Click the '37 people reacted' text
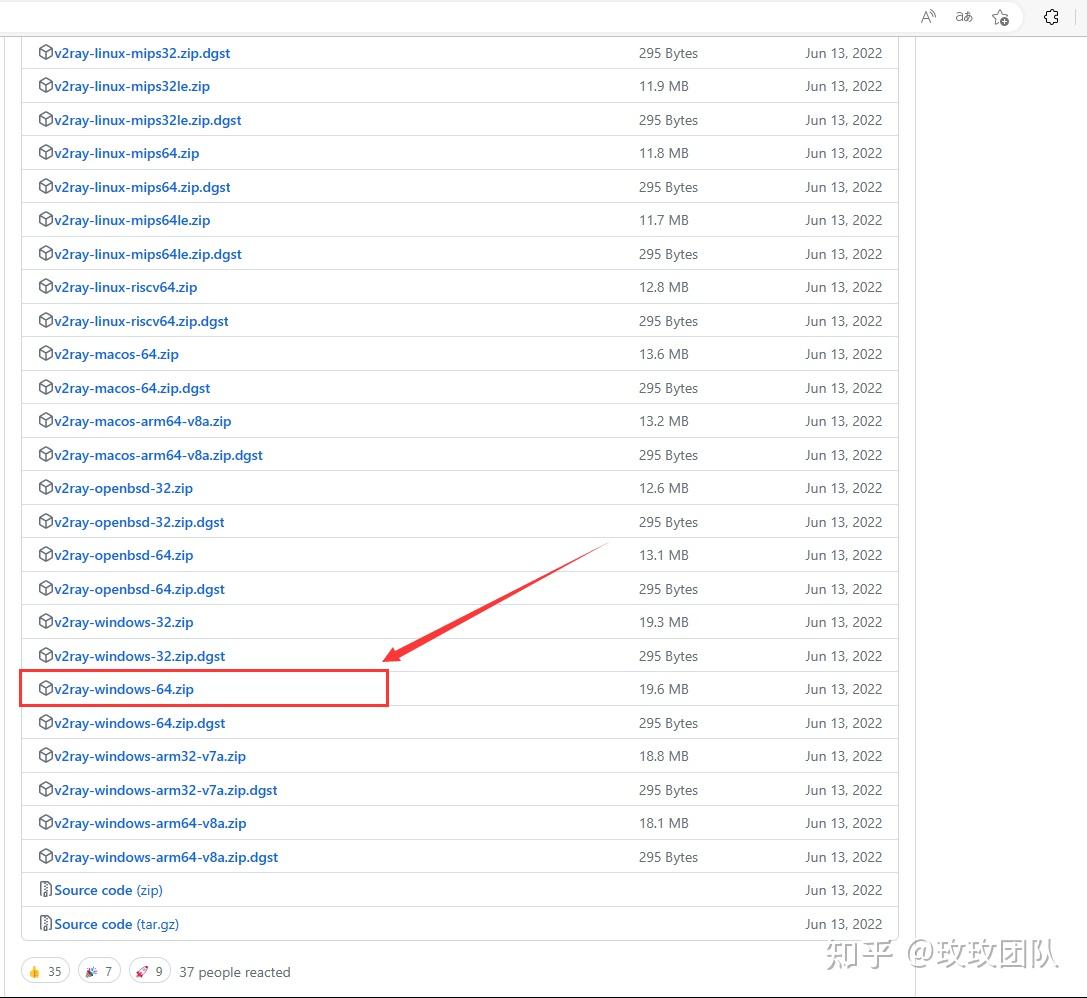This screenshot has height=998, width=1087. click(x=234, y=972)
